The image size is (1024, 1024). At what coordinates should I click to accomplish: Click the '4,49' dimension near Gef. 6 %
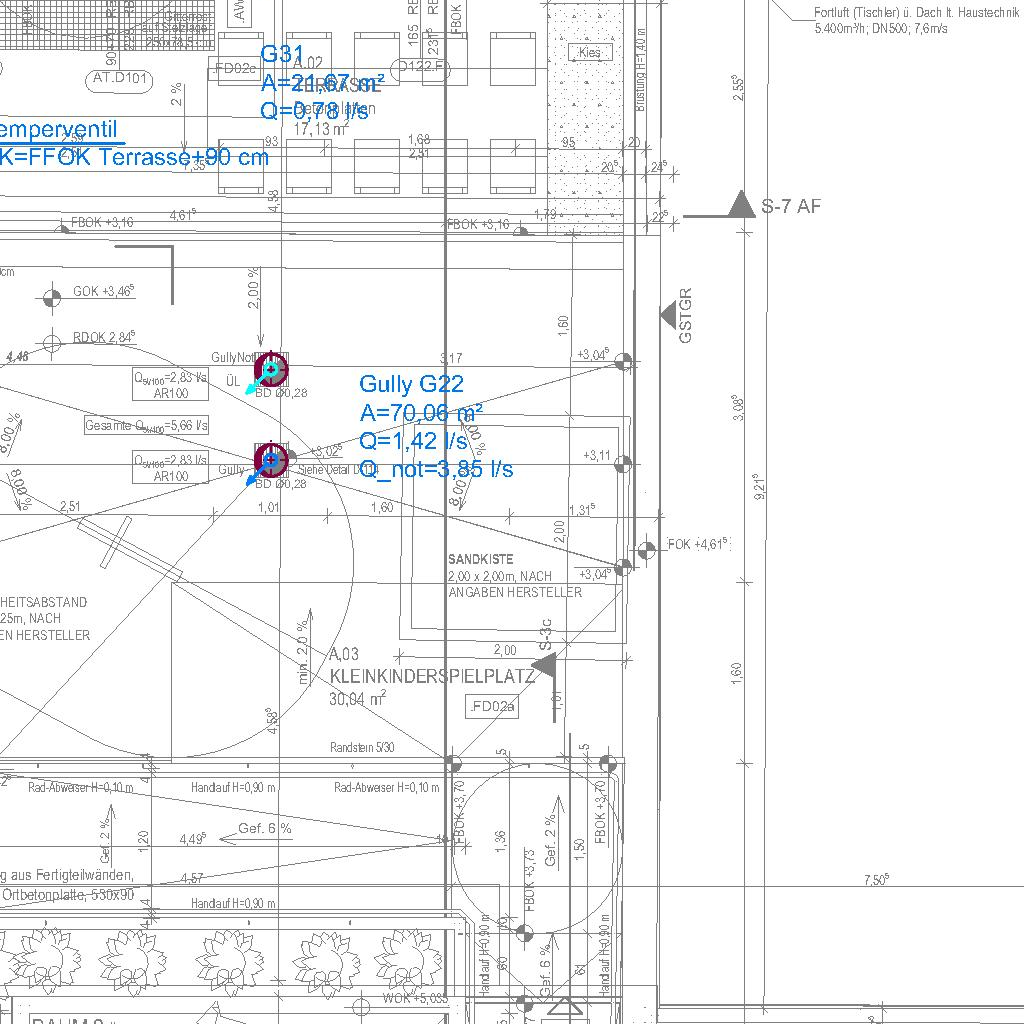(193, 839)
